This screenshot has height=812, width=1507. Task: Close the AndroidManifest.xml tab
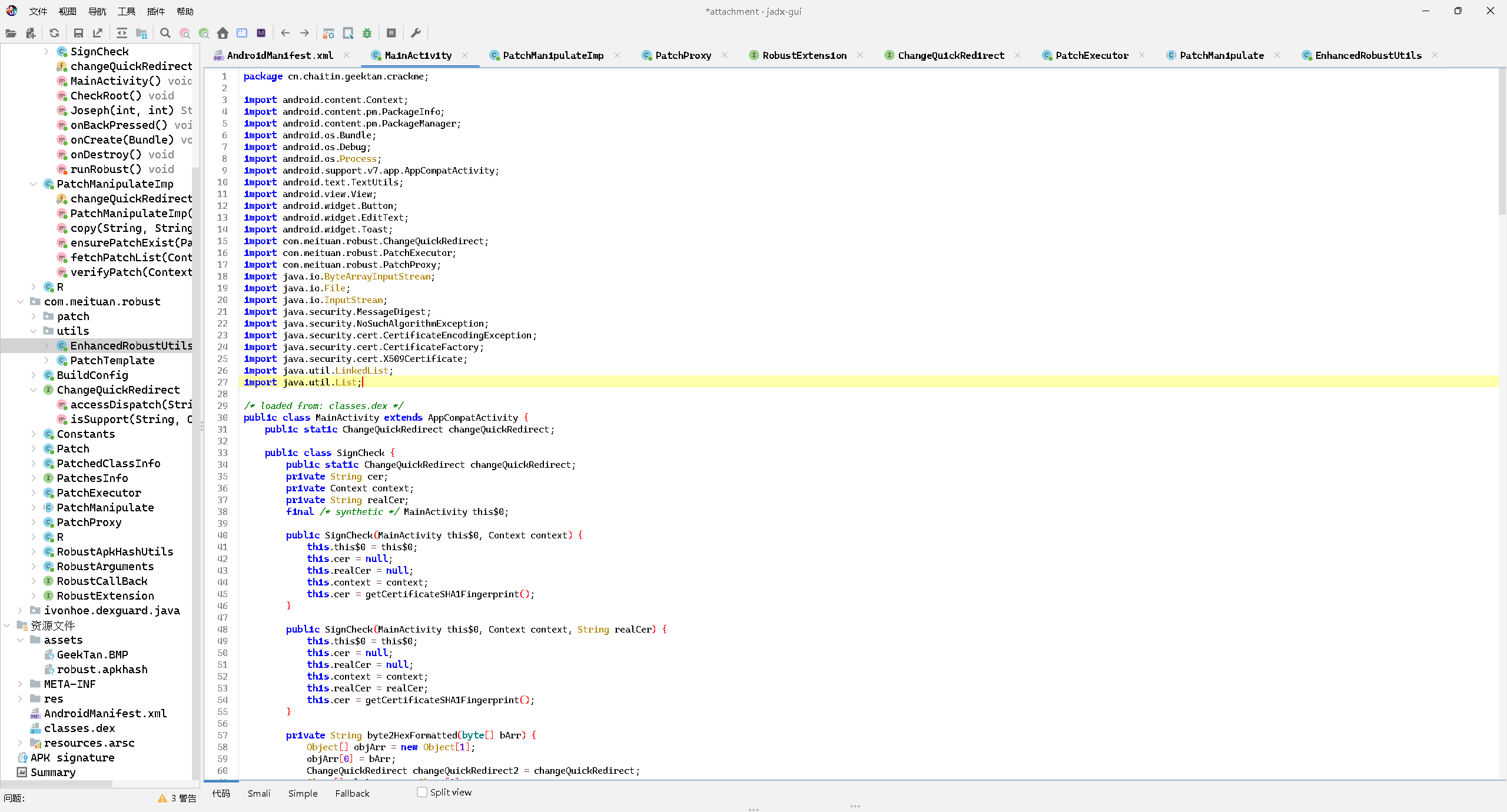[347, 55]
